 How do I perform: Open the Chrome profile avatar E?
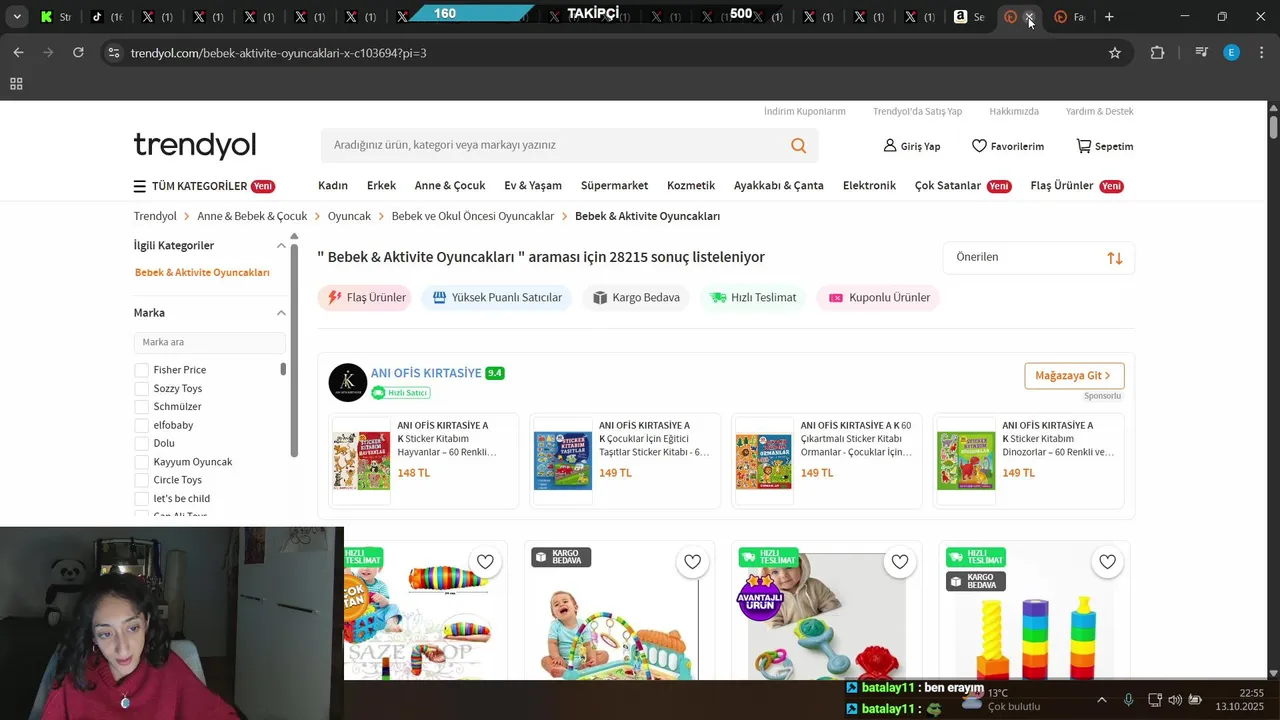point(1232,53)
